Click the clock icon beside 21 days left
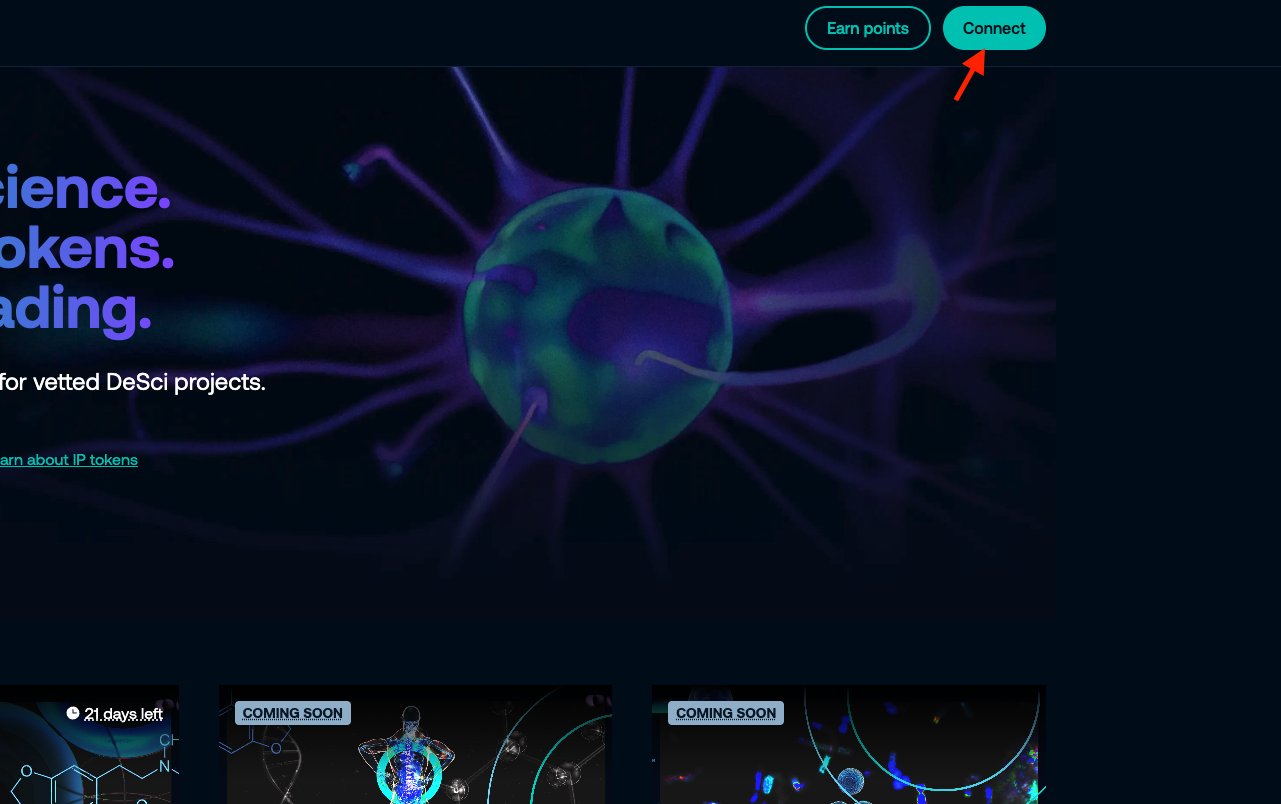Image resolution: width=1281 pixels, height=804 pixels. click(73, 713)
